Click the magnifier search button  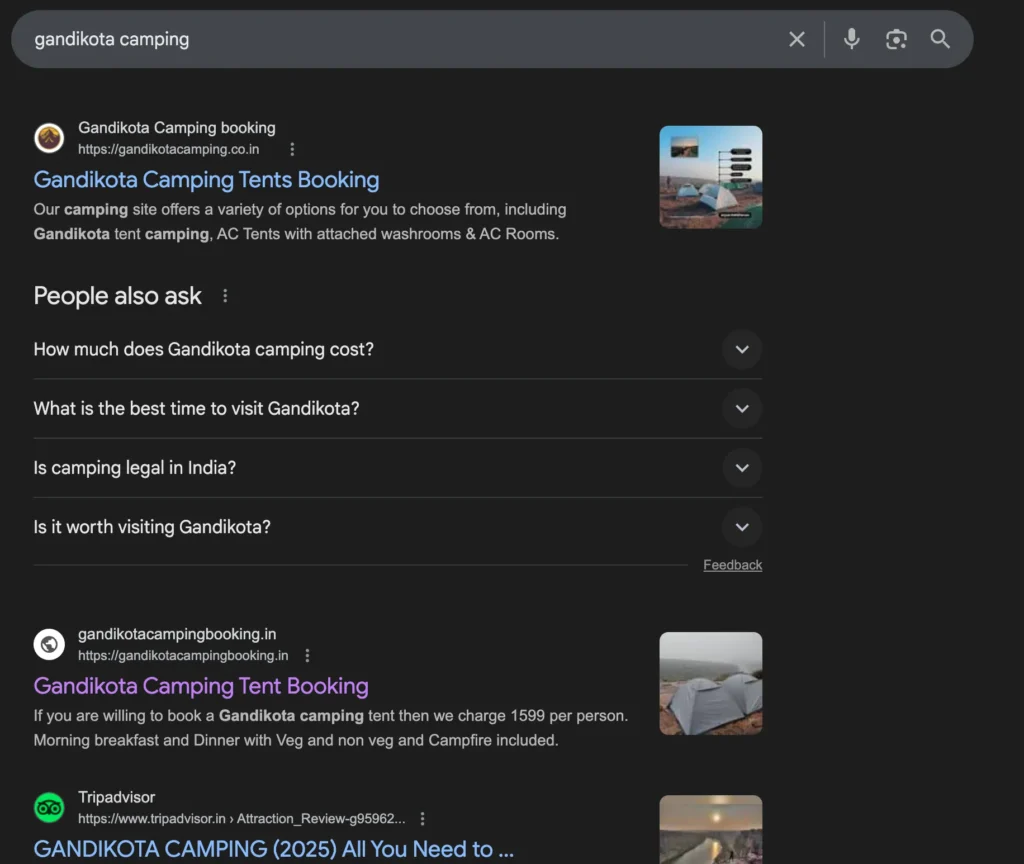939,39
